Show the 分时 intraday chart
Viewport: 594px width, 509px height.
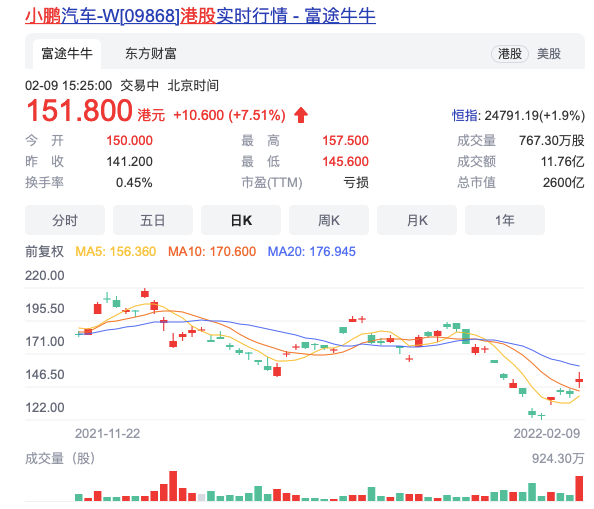pos(65,220)
